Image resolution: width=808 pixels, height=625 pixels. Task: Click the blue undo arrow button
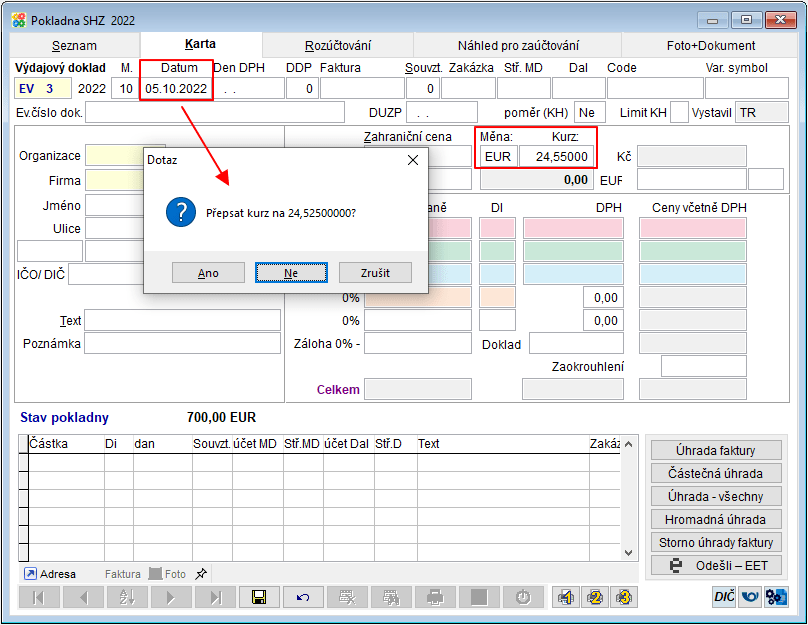(304, 597)
